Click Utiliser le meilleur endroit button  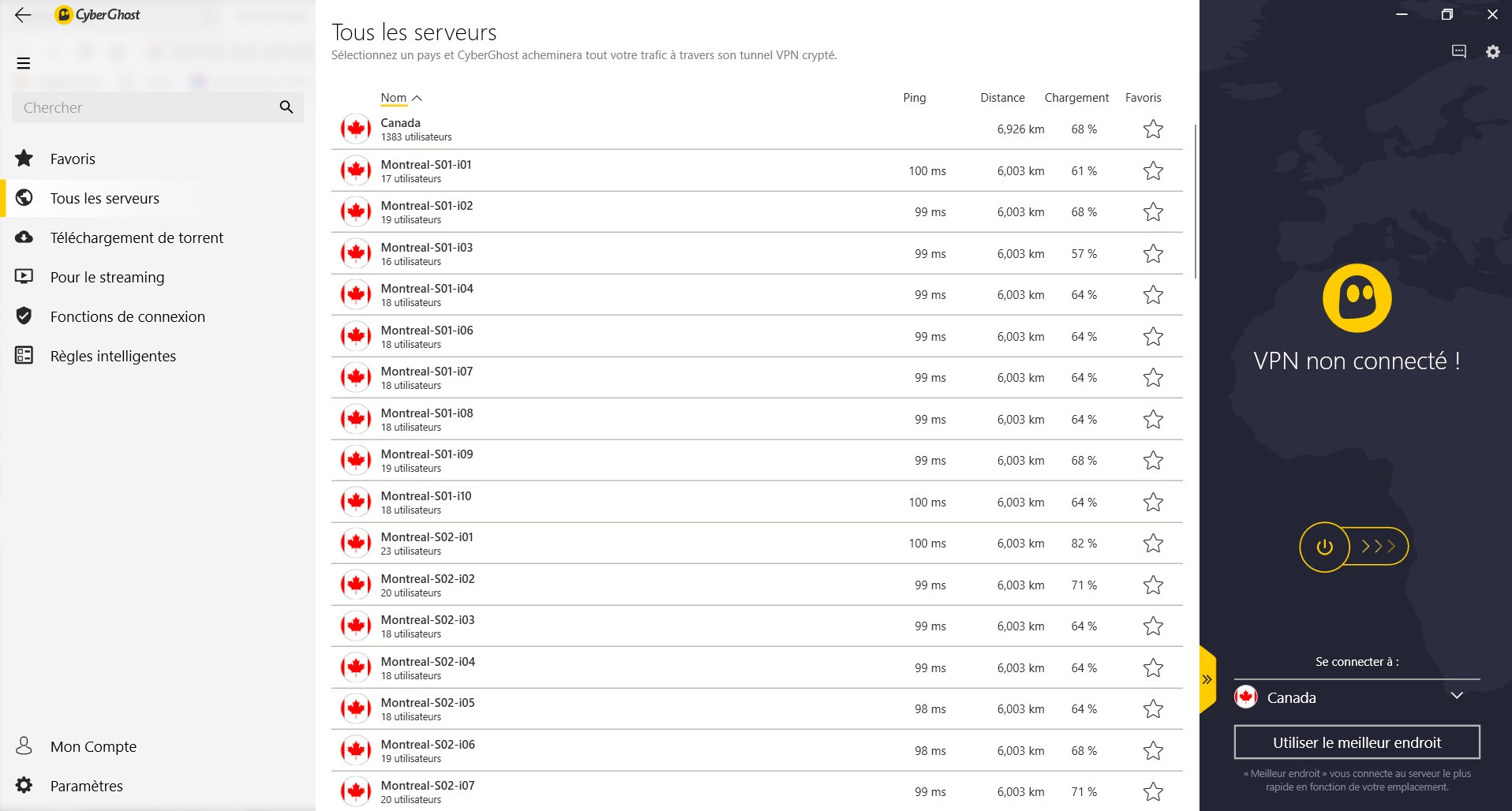point(1357,742)
